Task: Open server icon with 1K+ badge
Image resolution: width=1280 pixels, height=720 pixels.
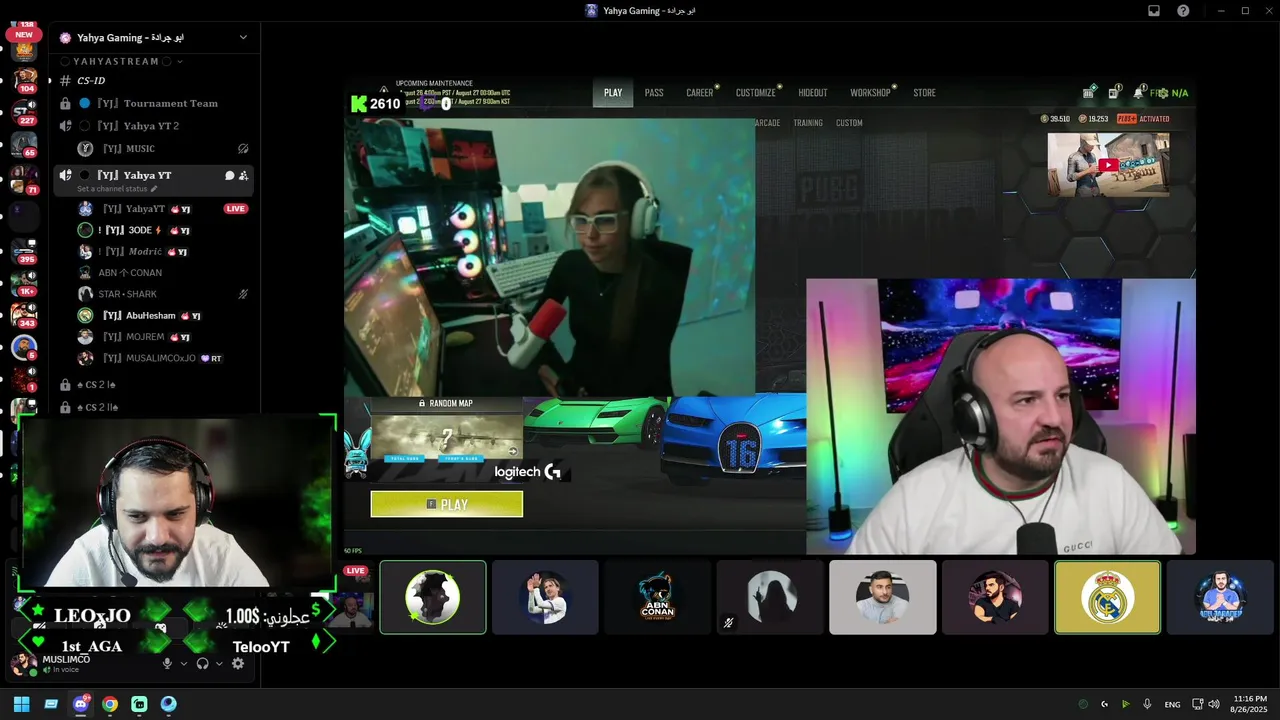Action: (24, 283)
